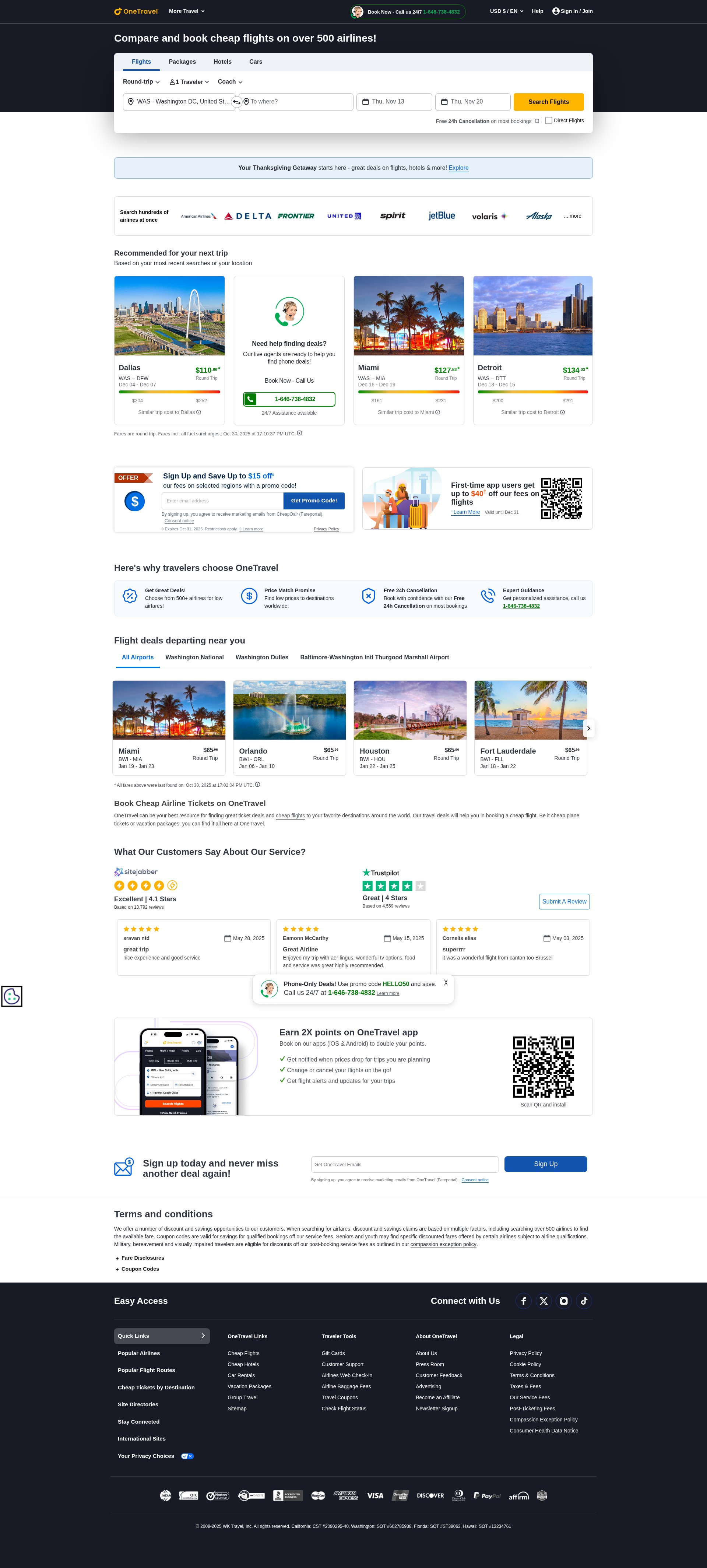Screen dimensions: 707x1568
Task: Click the Help link in header
Action: pyautogui.click(x=537, y=11)
